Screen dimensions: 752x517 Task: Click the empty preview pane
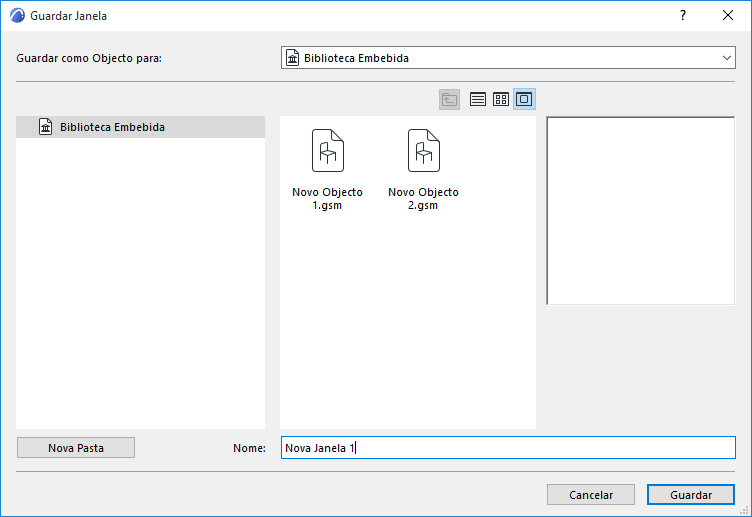coord(641,211)
